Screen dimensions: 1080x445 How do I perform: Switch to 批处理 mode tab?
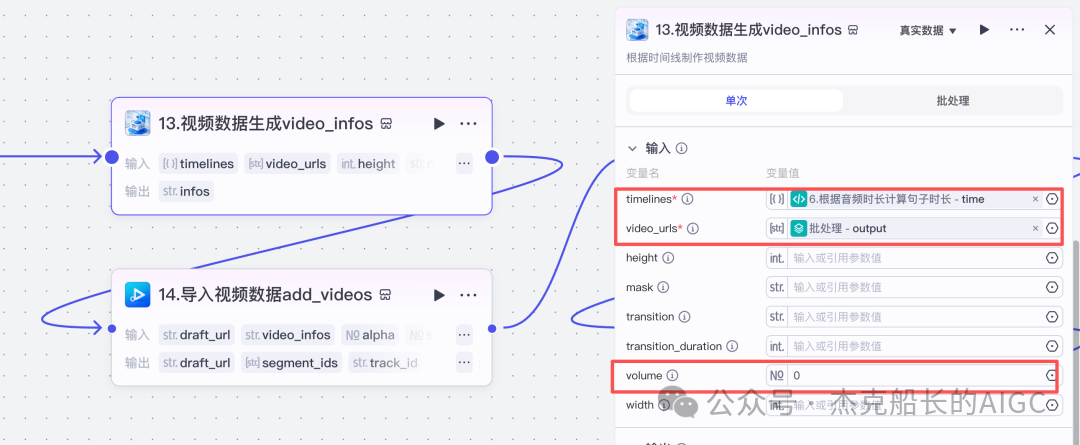tap(953, 101)
